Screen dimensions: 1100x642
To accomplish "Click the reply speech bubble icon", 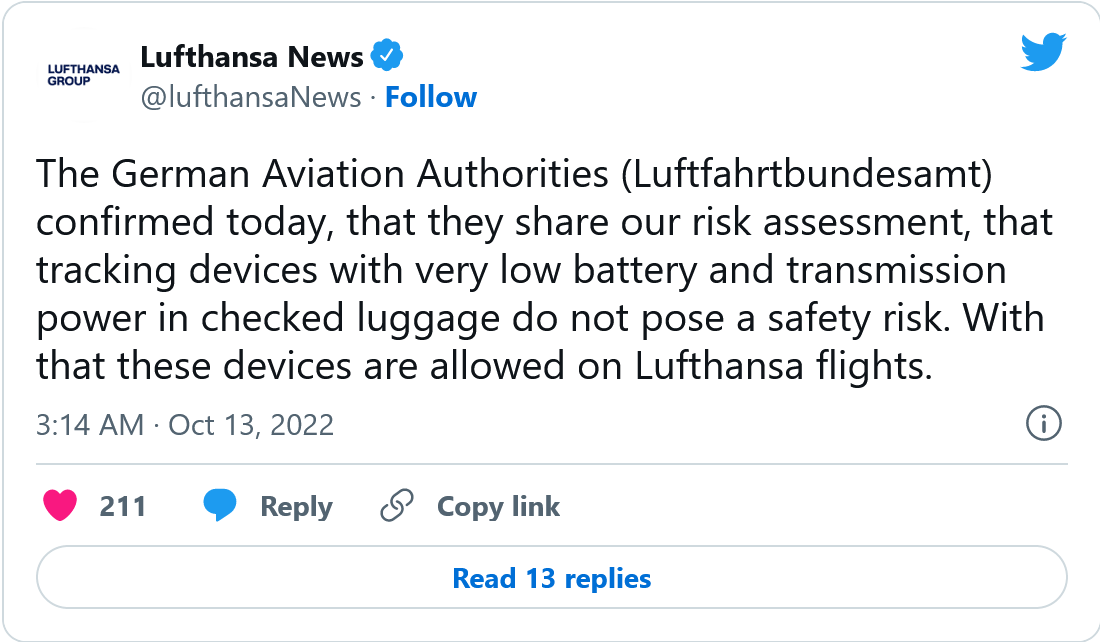I will (x=220, y=506).
